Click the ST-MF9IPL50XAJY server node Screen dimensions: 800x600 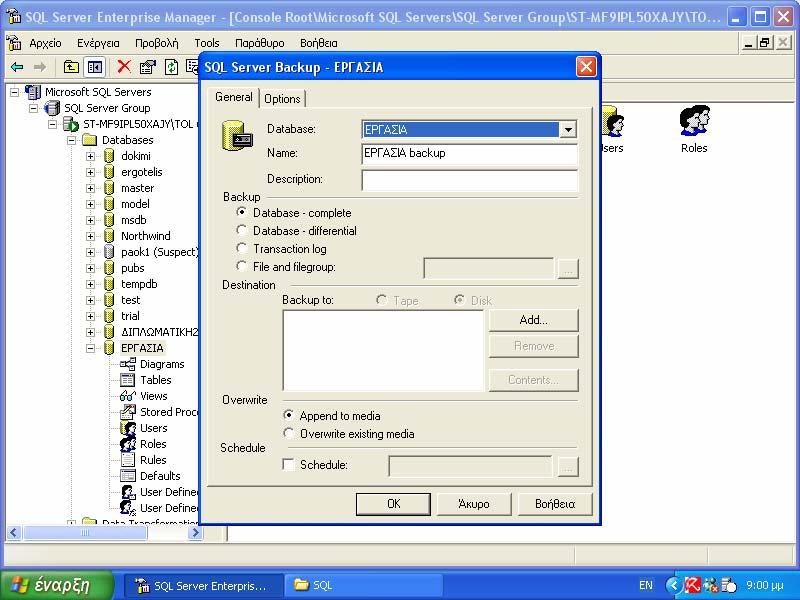pos(138,124)
